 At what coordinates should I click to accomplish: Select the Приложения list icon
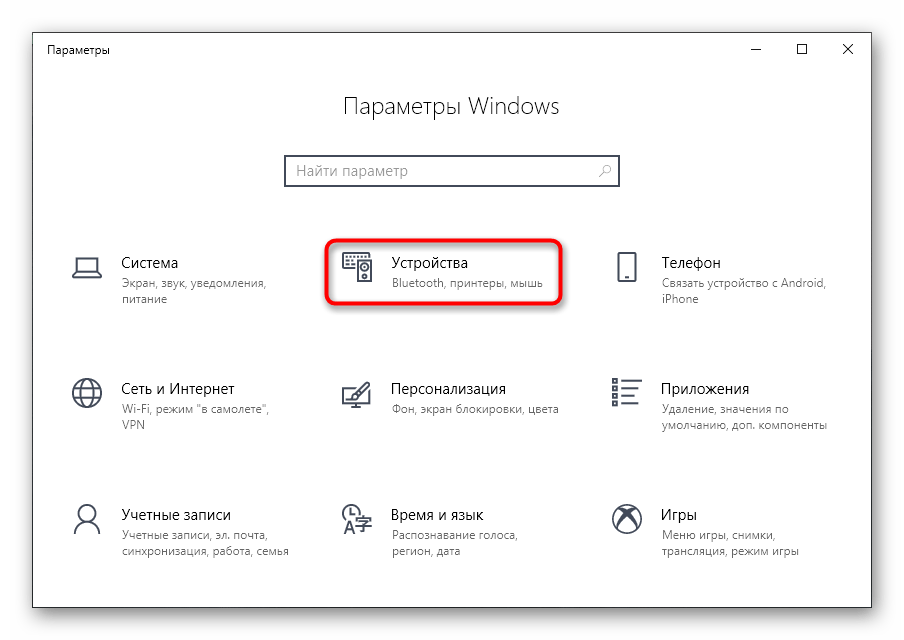pyautogui.click(x=627, y=392)
